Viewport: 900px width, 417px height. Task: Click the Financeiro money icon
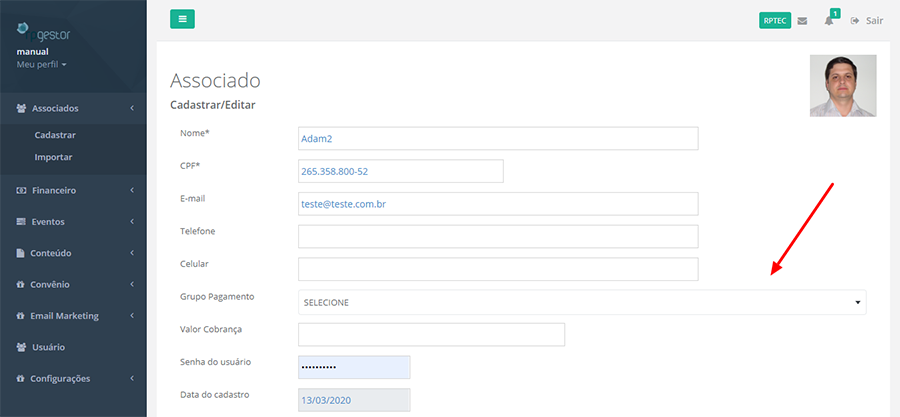tap(22, 190)
